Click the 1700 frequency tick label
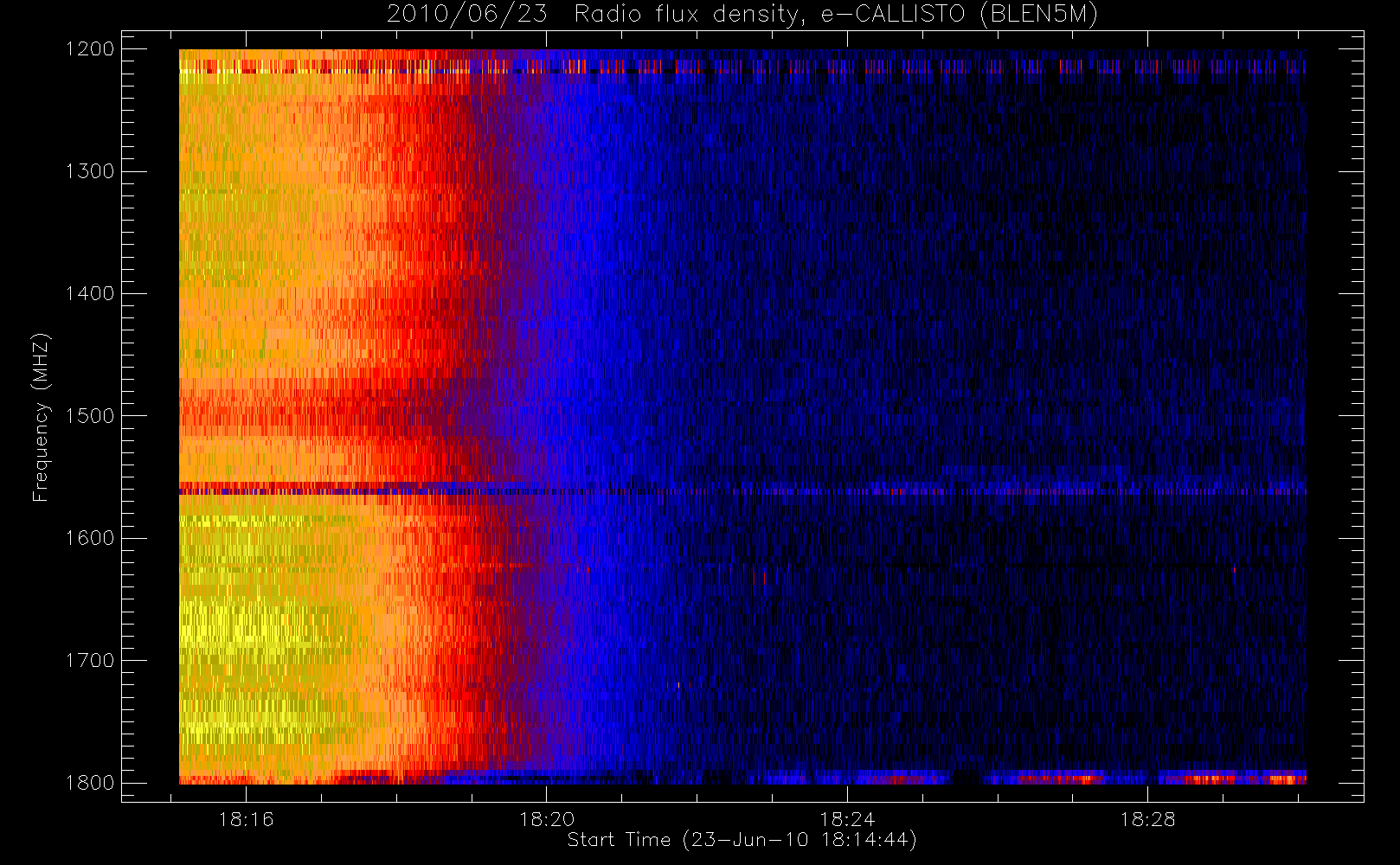Image resolution: width=1400 pixels, height=865 pixels. click(90, 661)
